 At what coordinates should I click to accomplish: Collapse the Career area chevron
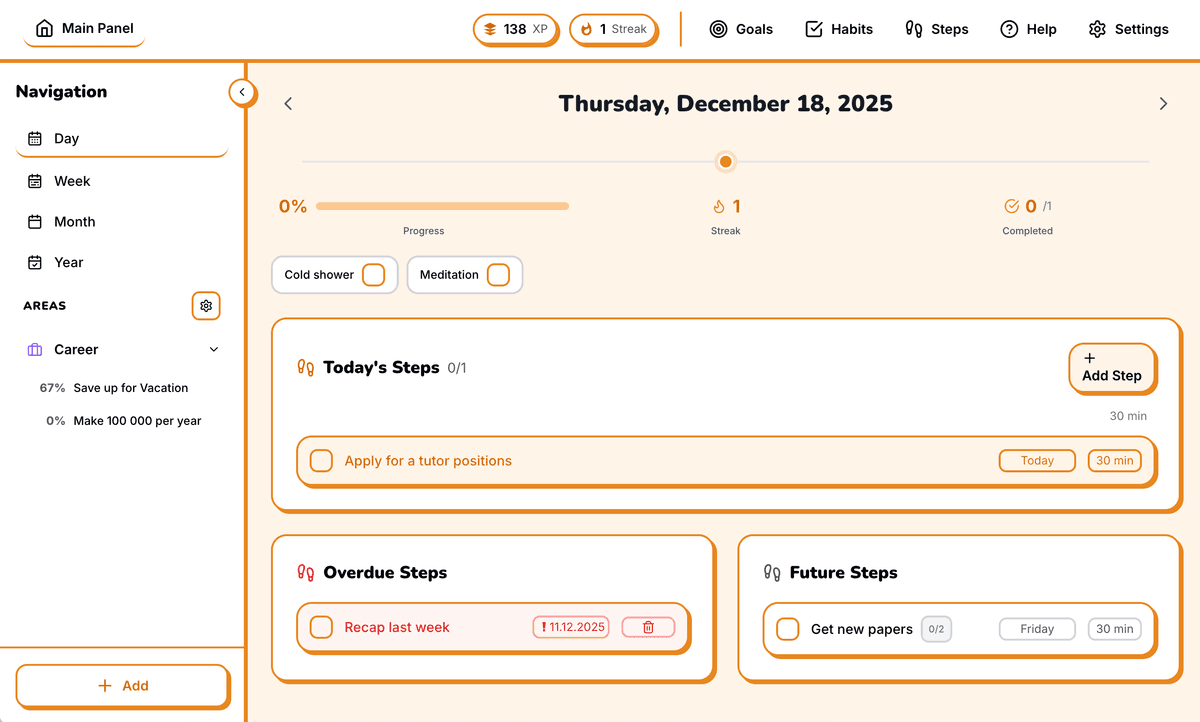pos(214,350)
